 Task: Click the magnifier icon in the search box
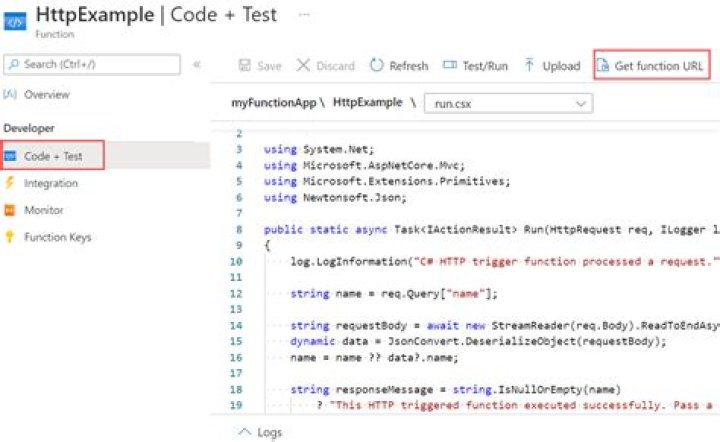14,64
